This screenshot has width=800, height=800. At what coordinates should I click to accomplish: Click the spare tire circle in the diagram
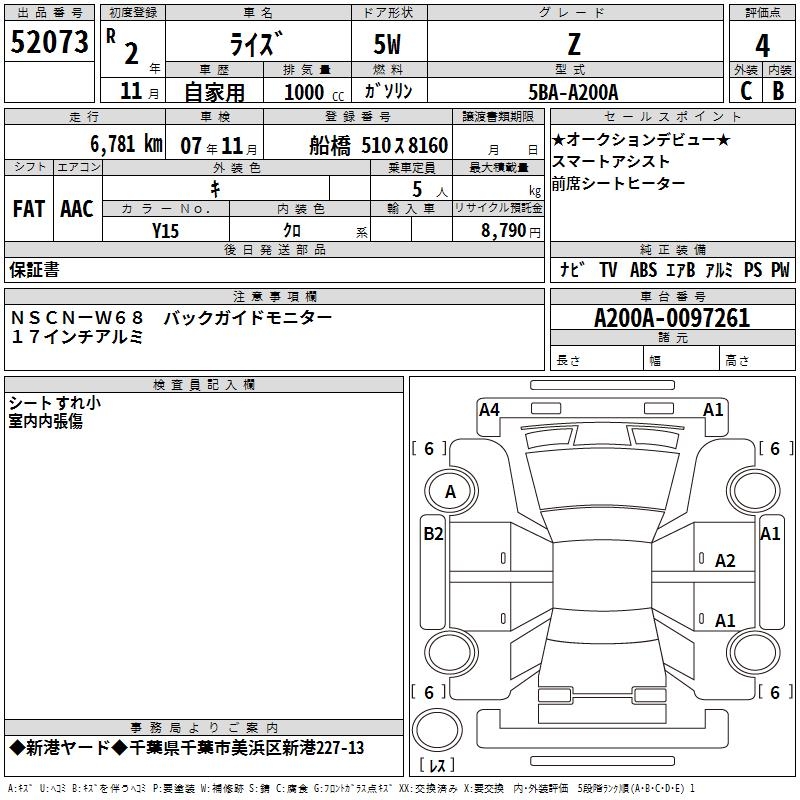[437, 728]
